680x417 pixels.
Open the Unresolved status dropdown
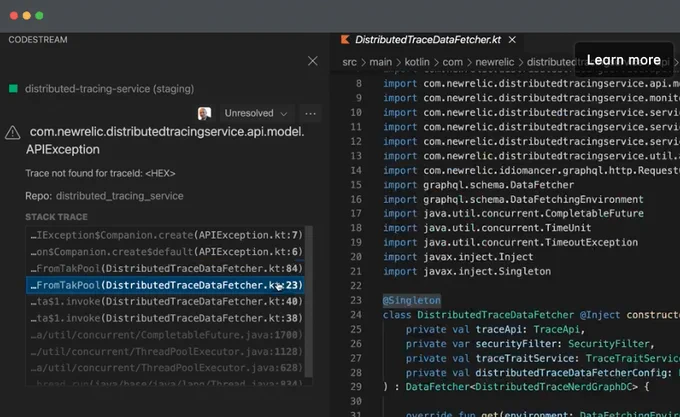255,114
